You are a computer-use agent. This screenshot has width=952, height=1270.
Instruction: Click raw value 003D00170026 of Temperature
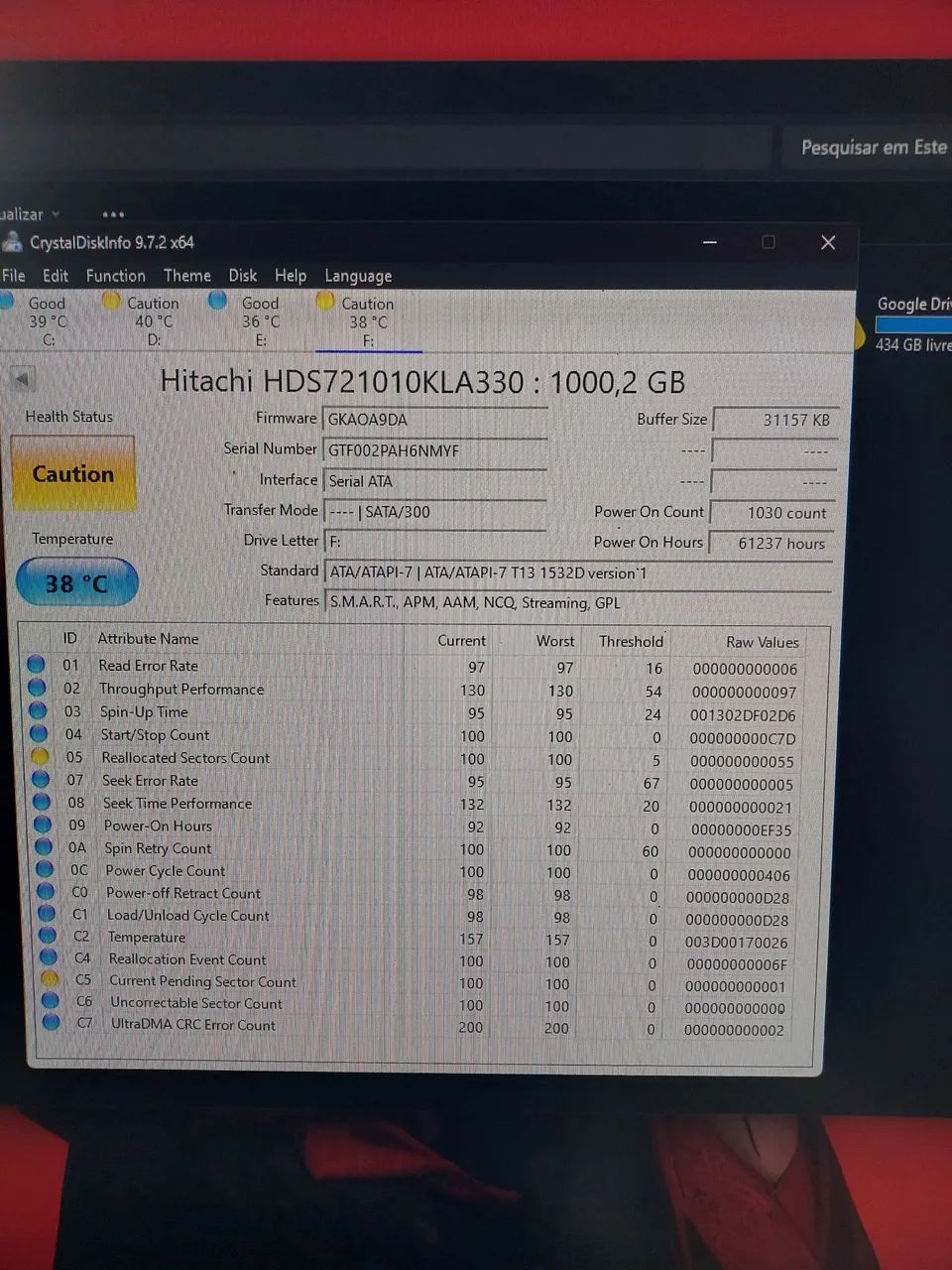point(737,943)
